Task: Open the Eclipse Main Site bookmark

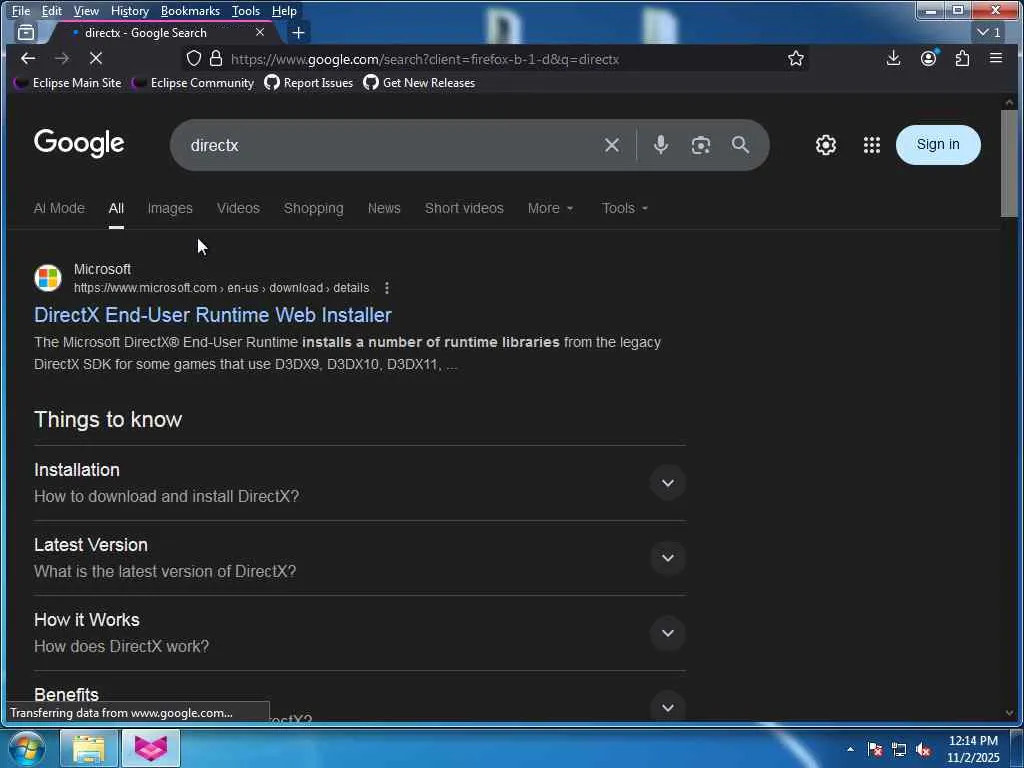Action: coord(67,83)
